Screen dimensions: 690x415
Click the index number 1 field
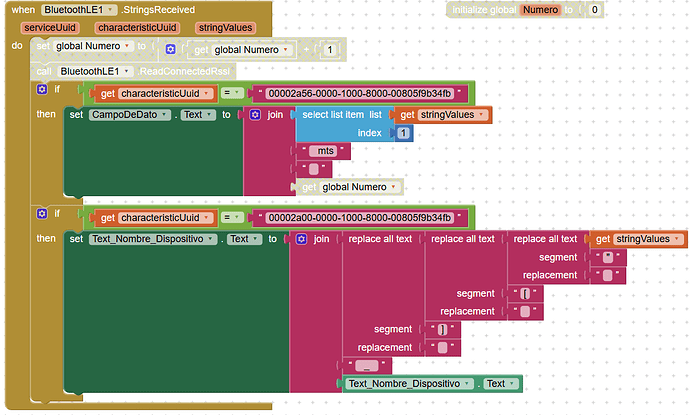[x=403, y=133]
